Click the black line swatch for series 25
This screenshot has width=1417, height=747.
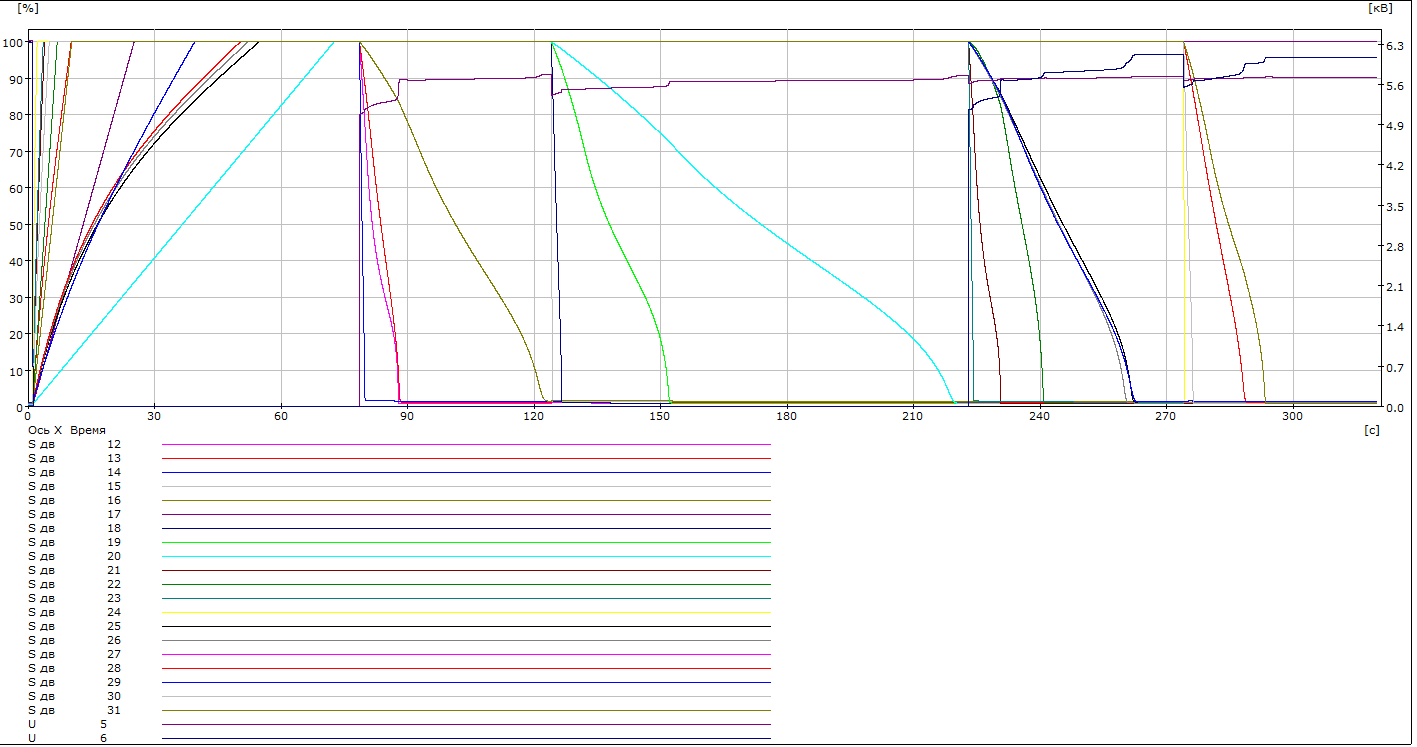coord(465,626)
